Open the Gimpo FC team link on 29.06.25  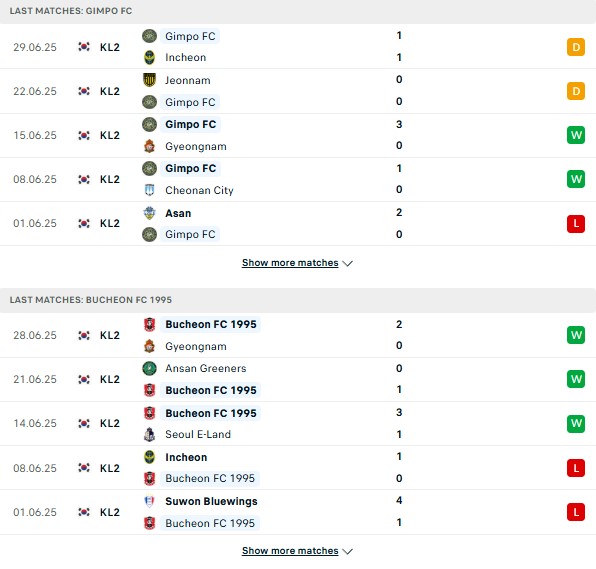(190, 36)
